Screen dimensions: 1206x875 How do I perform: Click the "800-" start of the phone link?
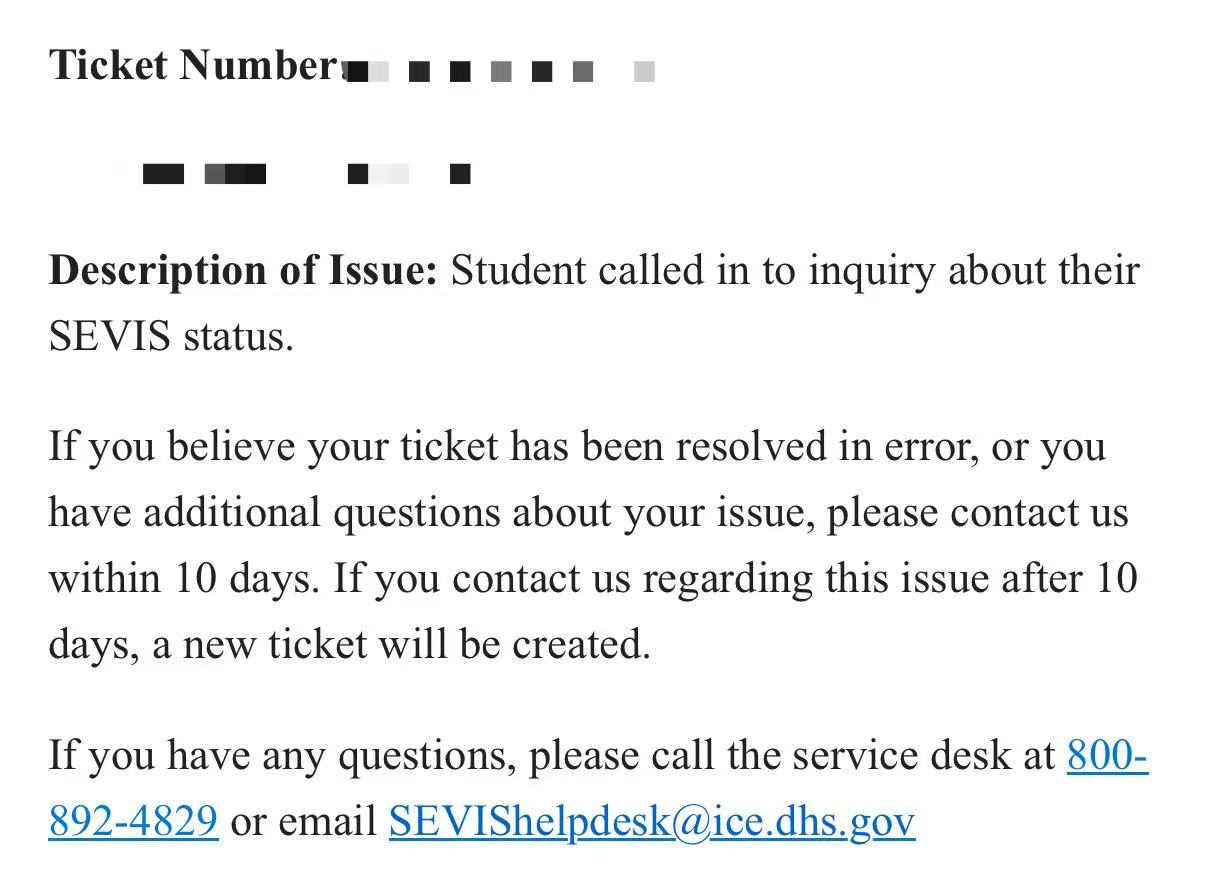pyautogui.click(x=1106, y=755)
